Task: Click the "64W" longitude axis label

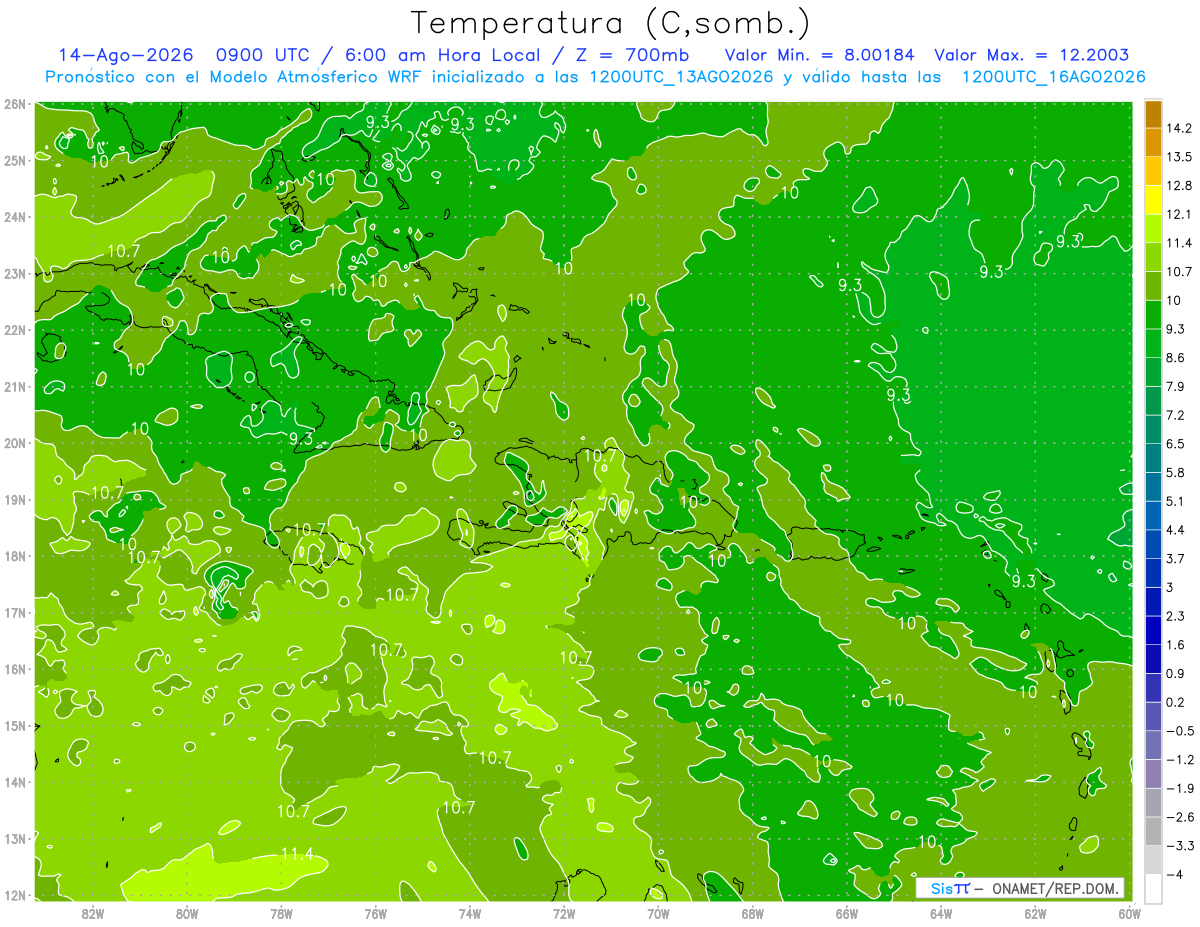Action: 941,913
